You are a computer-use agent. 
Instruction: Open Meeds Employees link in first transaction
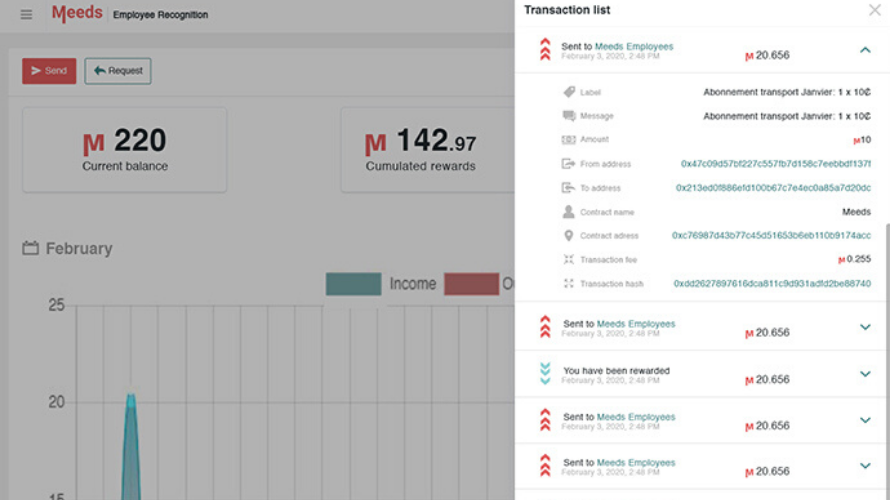[634, 47]
